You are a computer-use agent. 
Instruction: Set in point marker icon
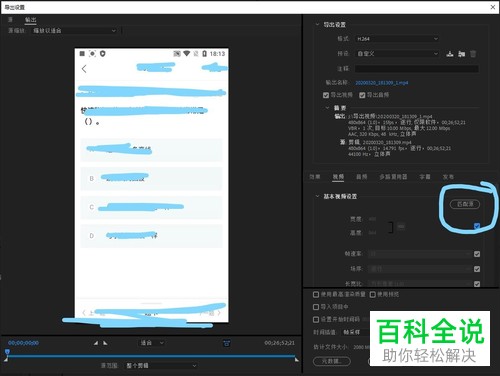point(96,343)
